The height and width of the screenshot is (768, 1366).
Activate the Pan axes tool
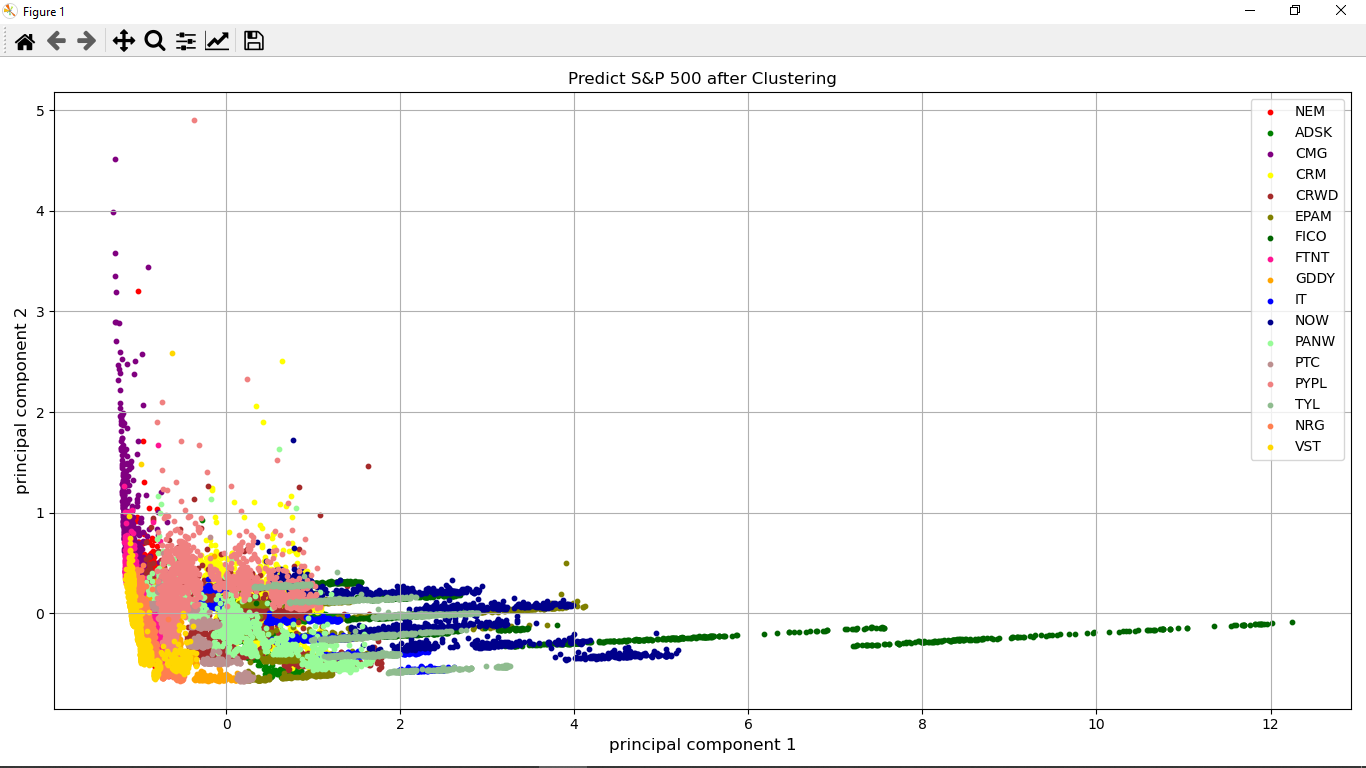[124, 41]
